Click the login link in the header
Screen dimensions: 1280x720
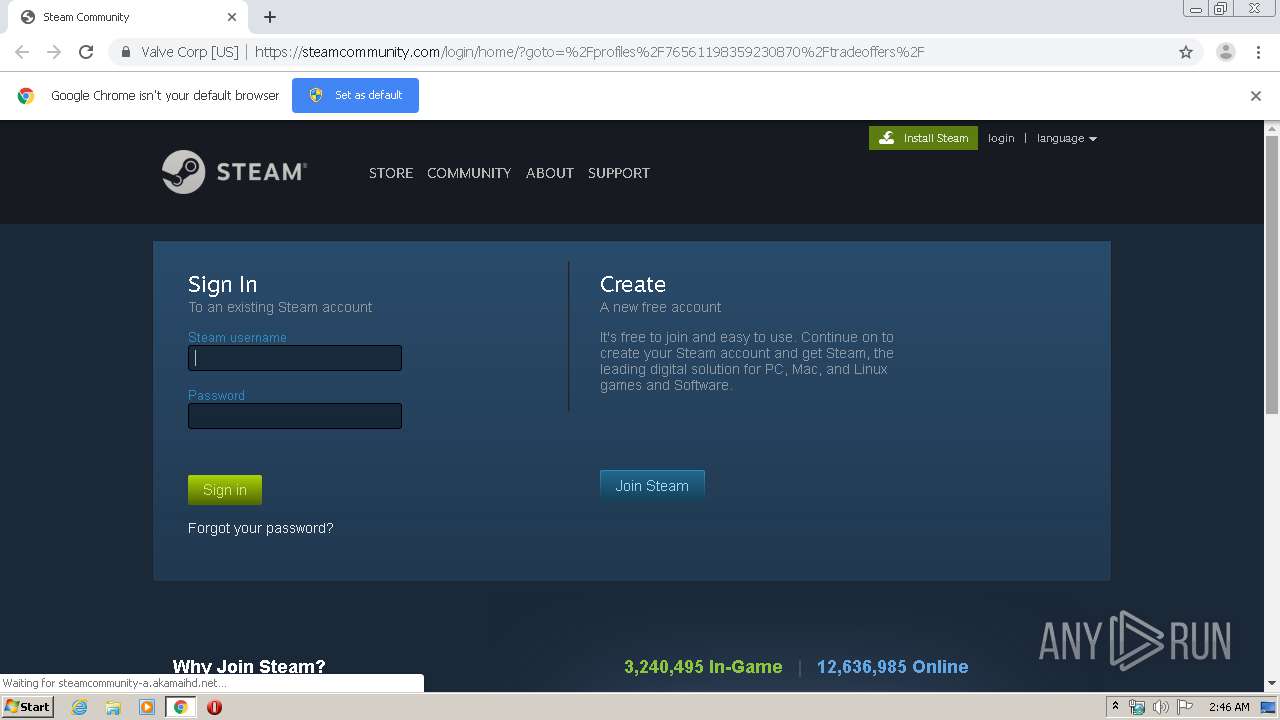(1001, 138)
